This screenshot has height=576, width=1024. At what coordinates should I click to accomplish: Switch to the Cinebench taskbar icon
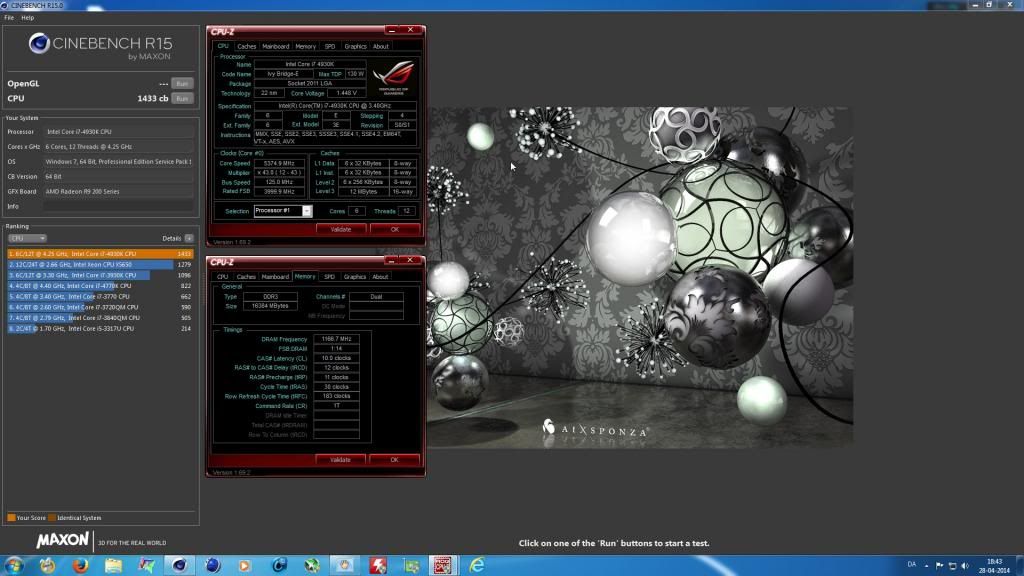(179, 565)
